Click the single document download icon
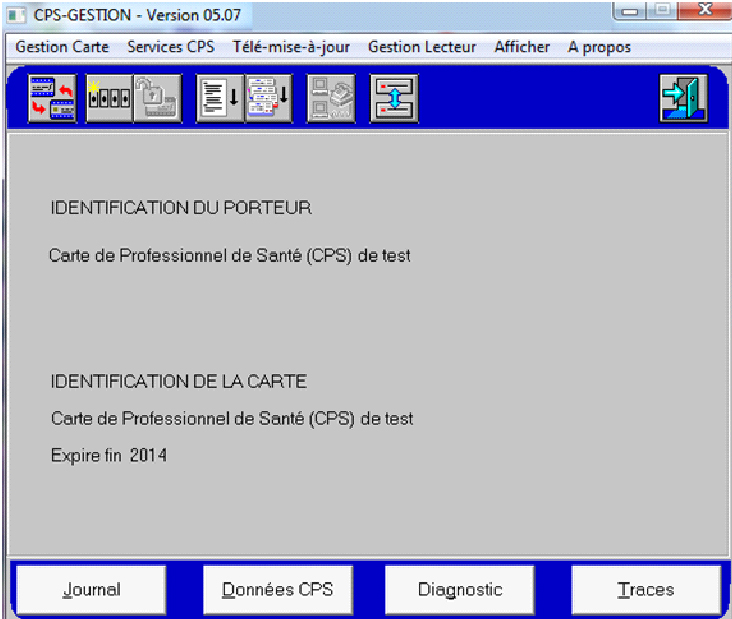The height and width of the screenshot is (619, 732). [x=220, y=98]
